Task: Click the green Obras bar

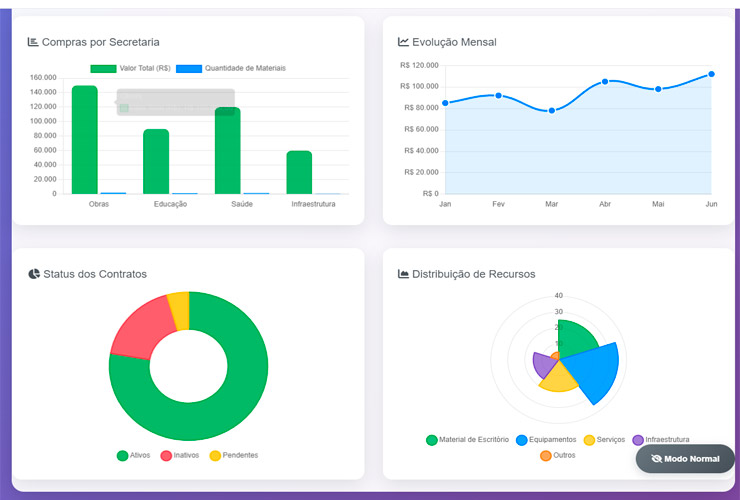Action: point(85,140)
